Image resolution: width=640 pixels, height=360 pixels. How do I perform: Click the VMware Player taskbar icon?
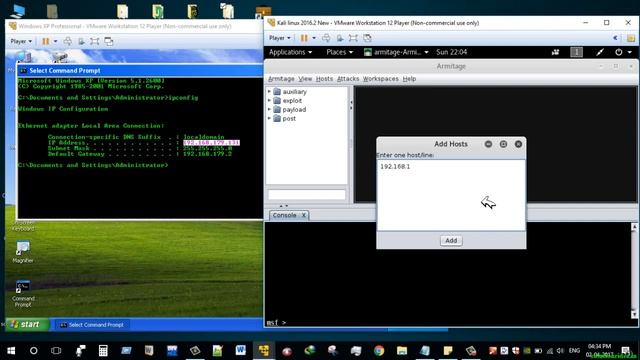264,351
